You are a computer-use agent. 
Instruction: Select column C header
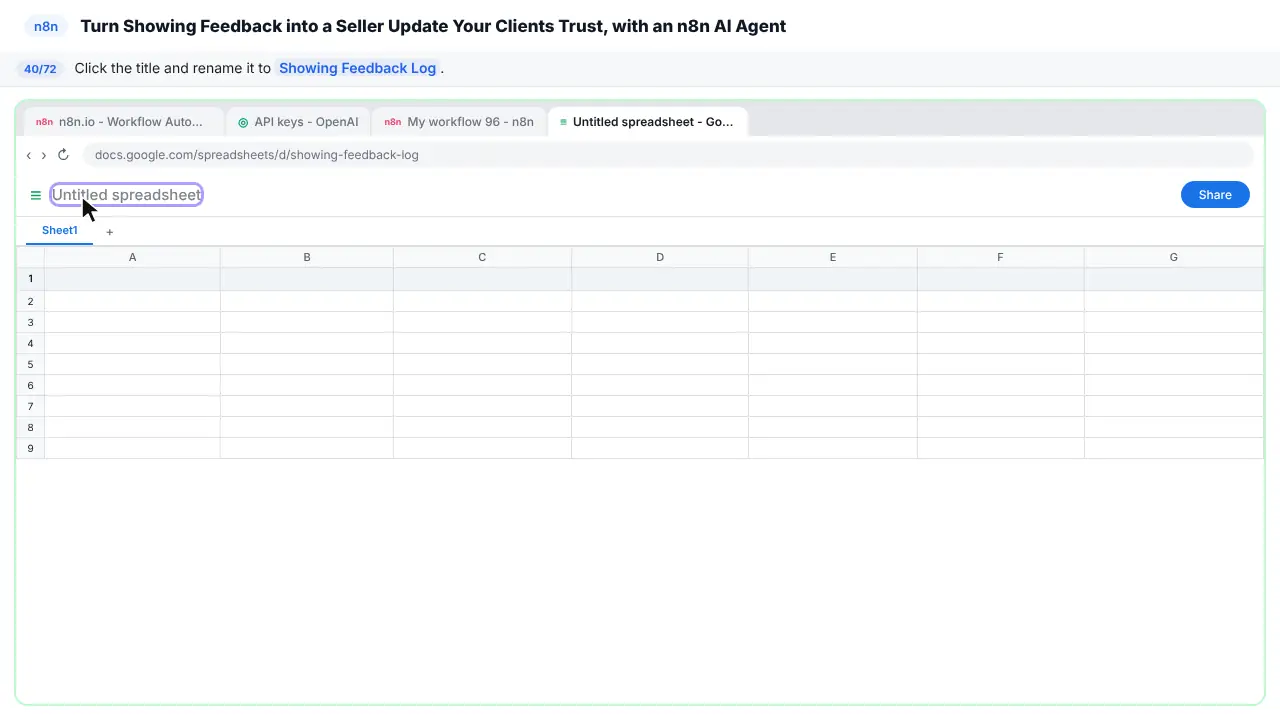tap(482, 257)
